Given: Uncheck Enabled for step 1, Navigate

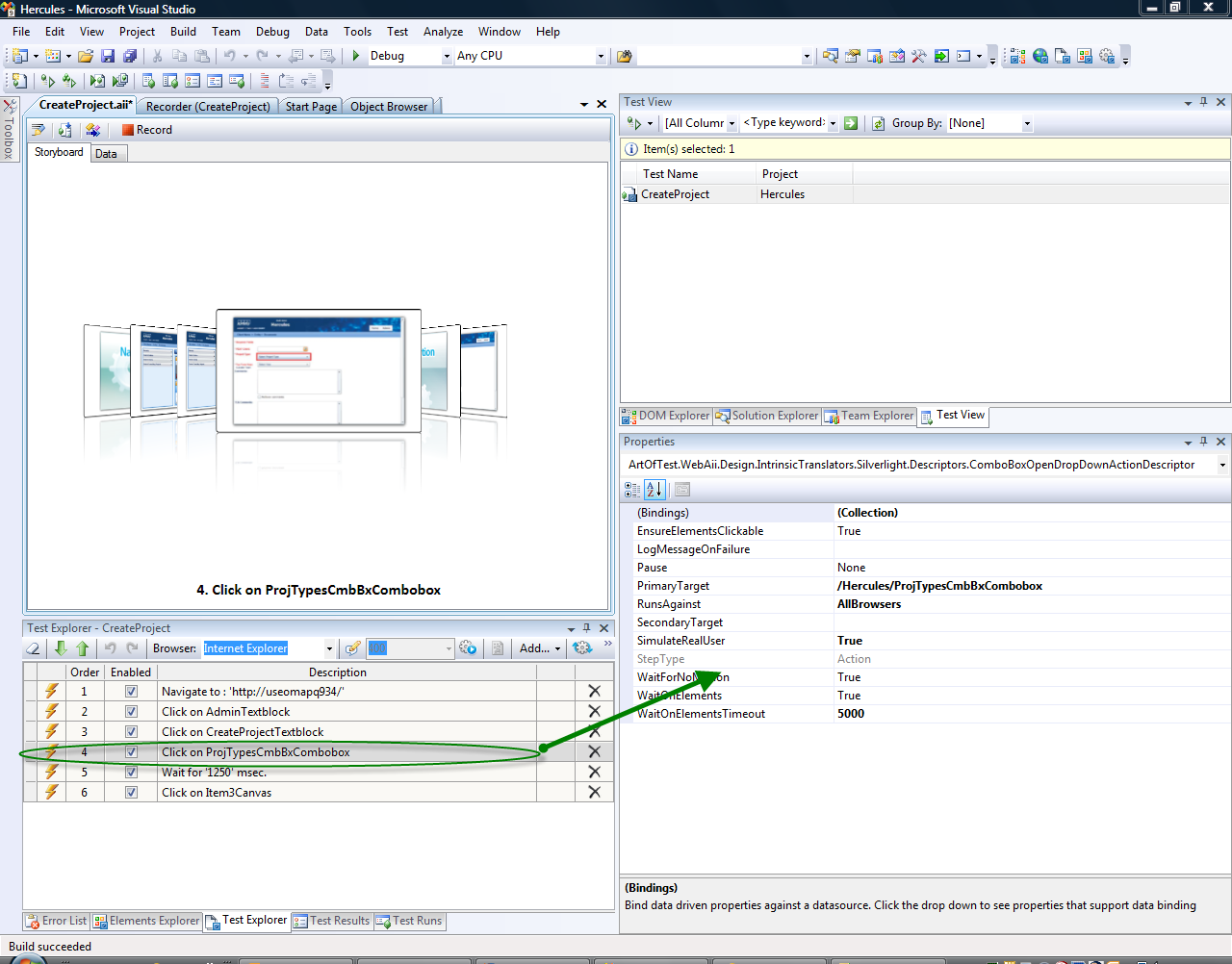Looking at the screenshot, I should click(131, 692).
